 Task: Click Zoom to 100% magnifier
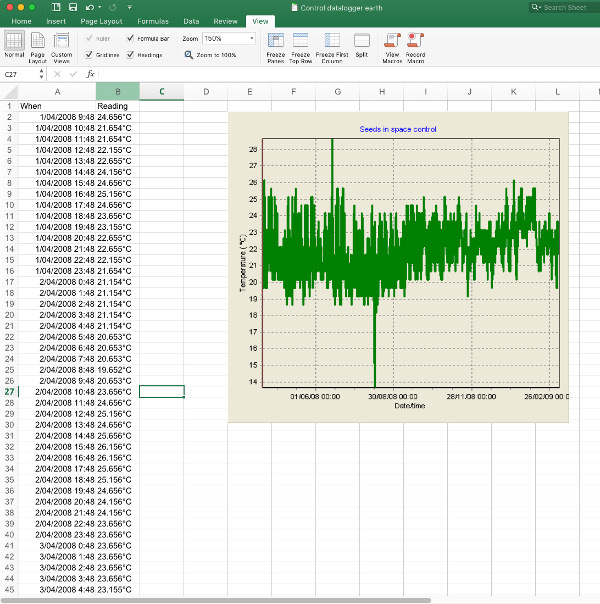pyautogui.click(x=188, y=55)
